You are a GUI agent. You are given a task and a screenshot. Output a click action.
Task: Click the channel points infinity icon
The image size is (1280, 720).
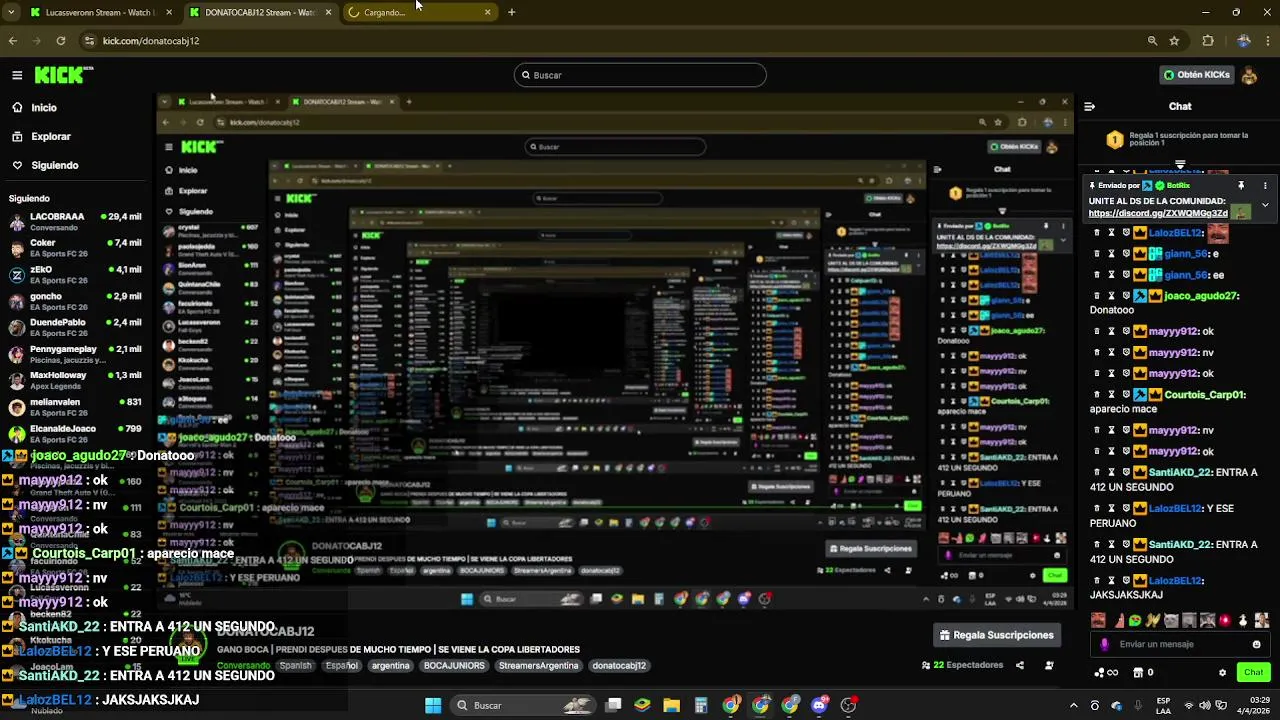pos(1105,673)
